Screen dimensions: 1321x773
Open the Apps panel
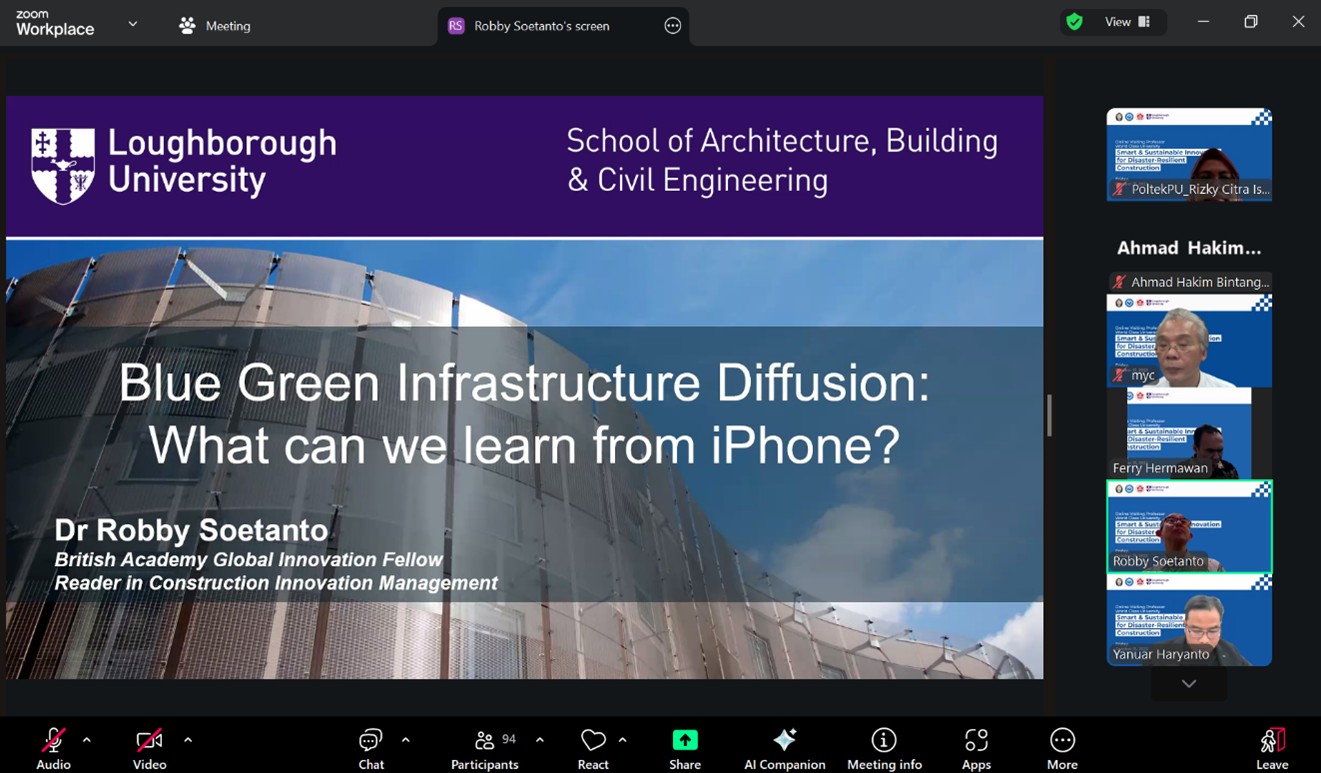tap(976, 748)
